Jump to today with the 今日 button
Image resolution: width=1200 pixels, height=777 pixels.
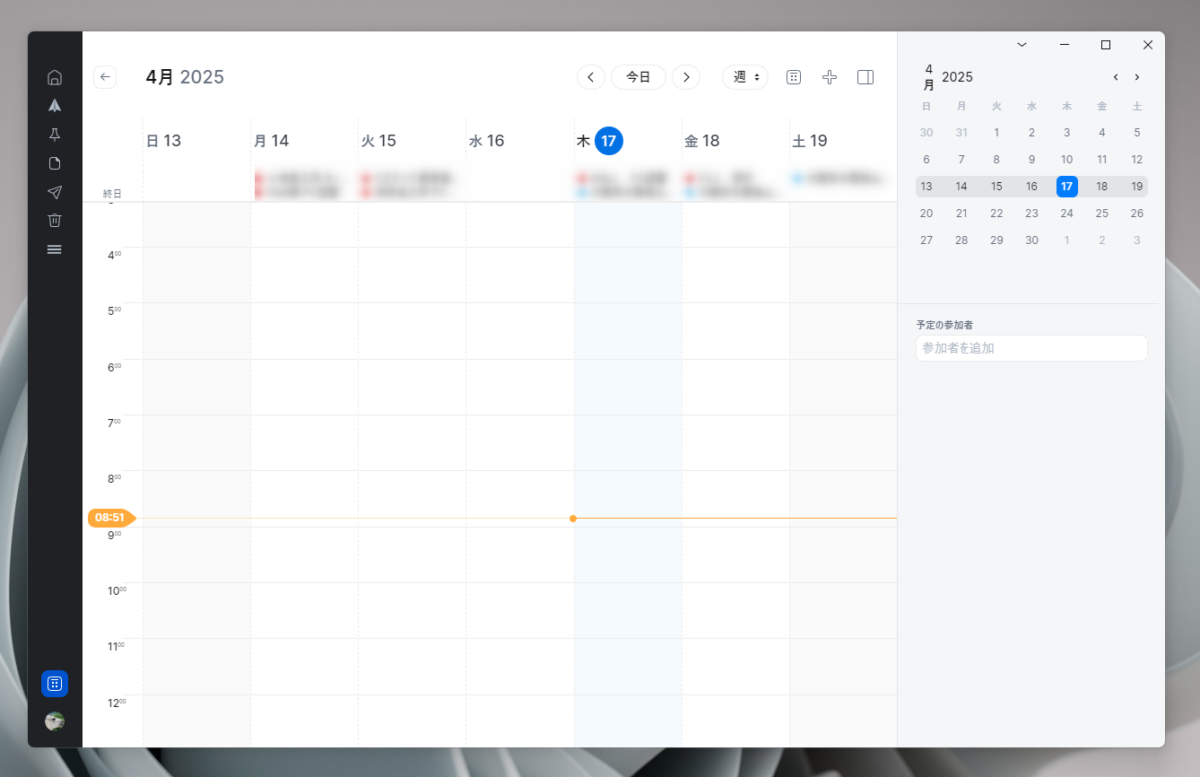[638, 77]
